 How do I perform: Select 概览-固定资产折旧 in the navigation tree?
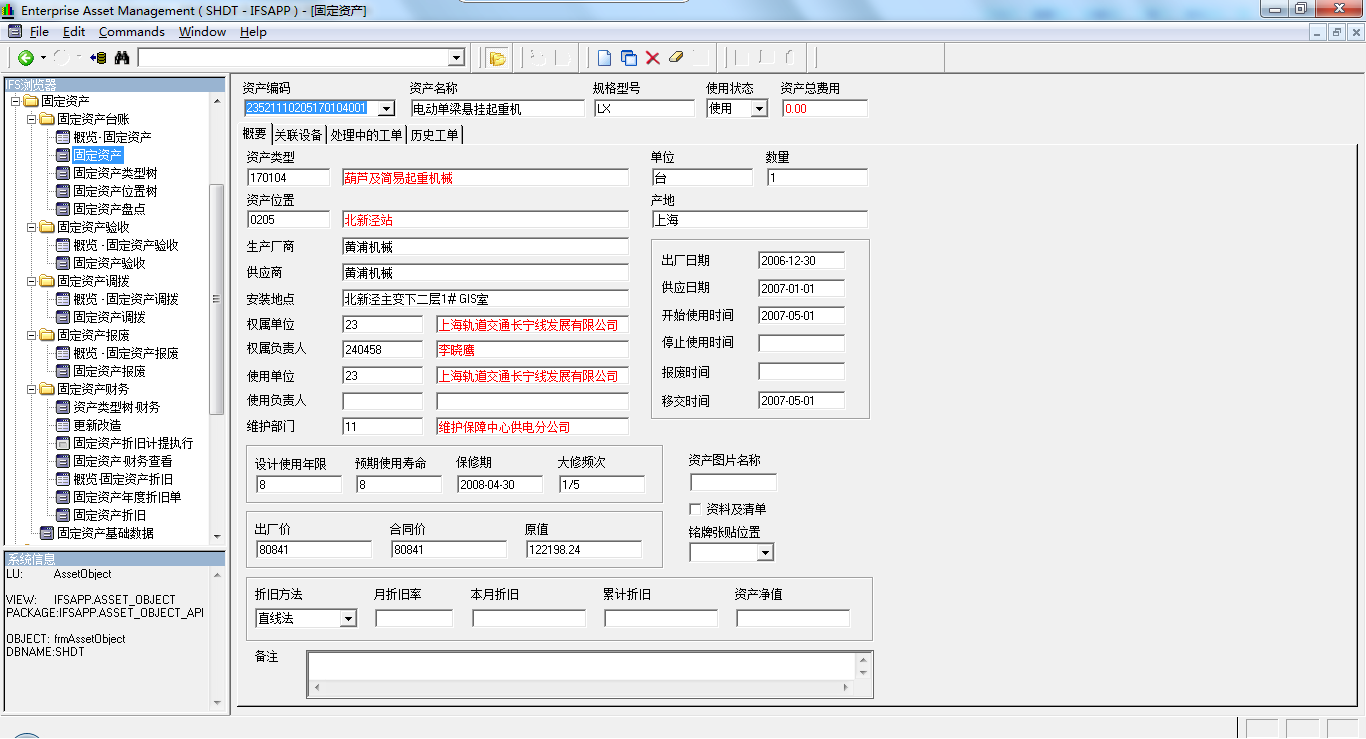(x=118, y=479)
